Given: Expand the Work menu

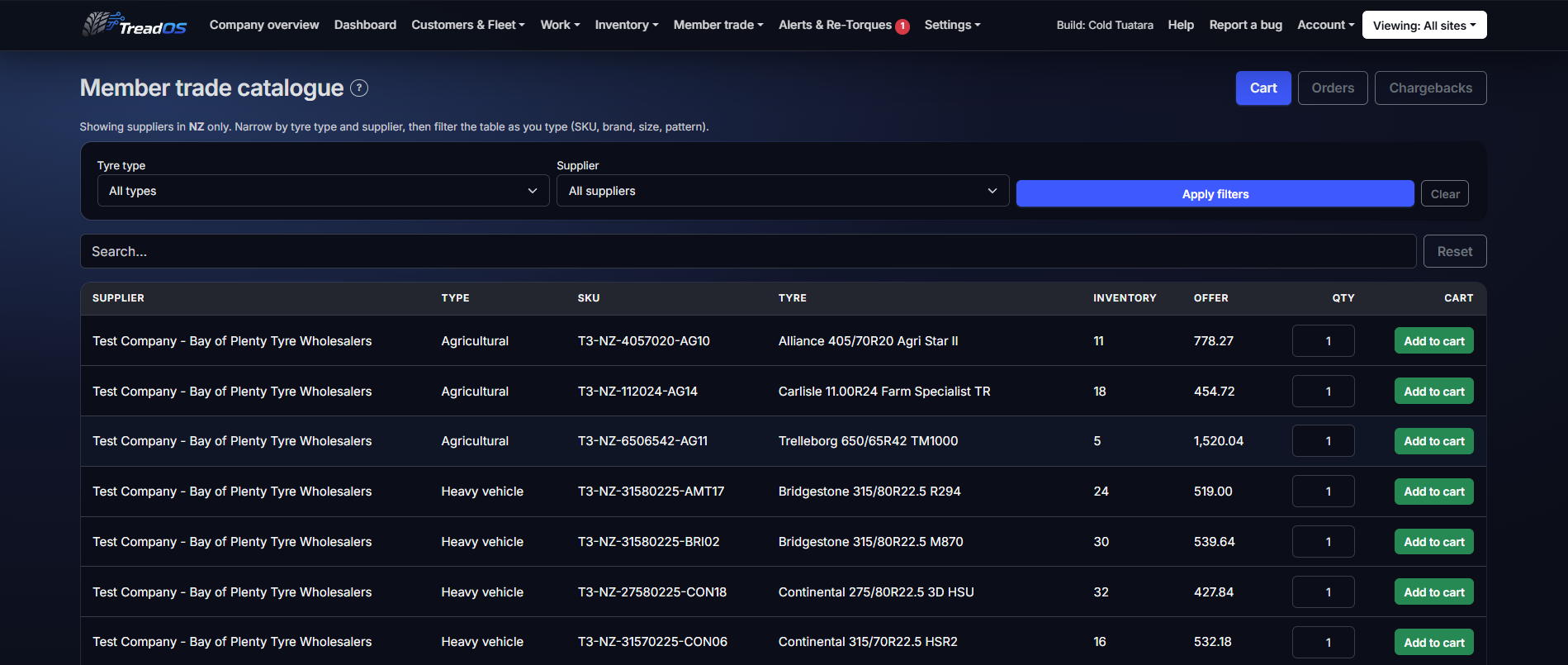Looking at the screenshot, I should (x=560, y=25).
